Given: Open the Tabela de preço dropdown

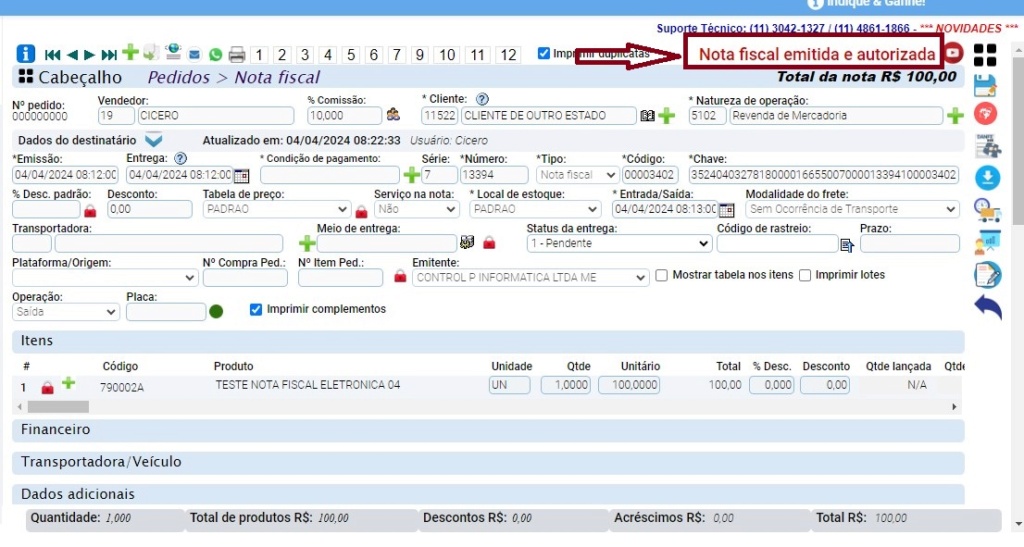Looking at the screenshot, I should pos(276,210).
